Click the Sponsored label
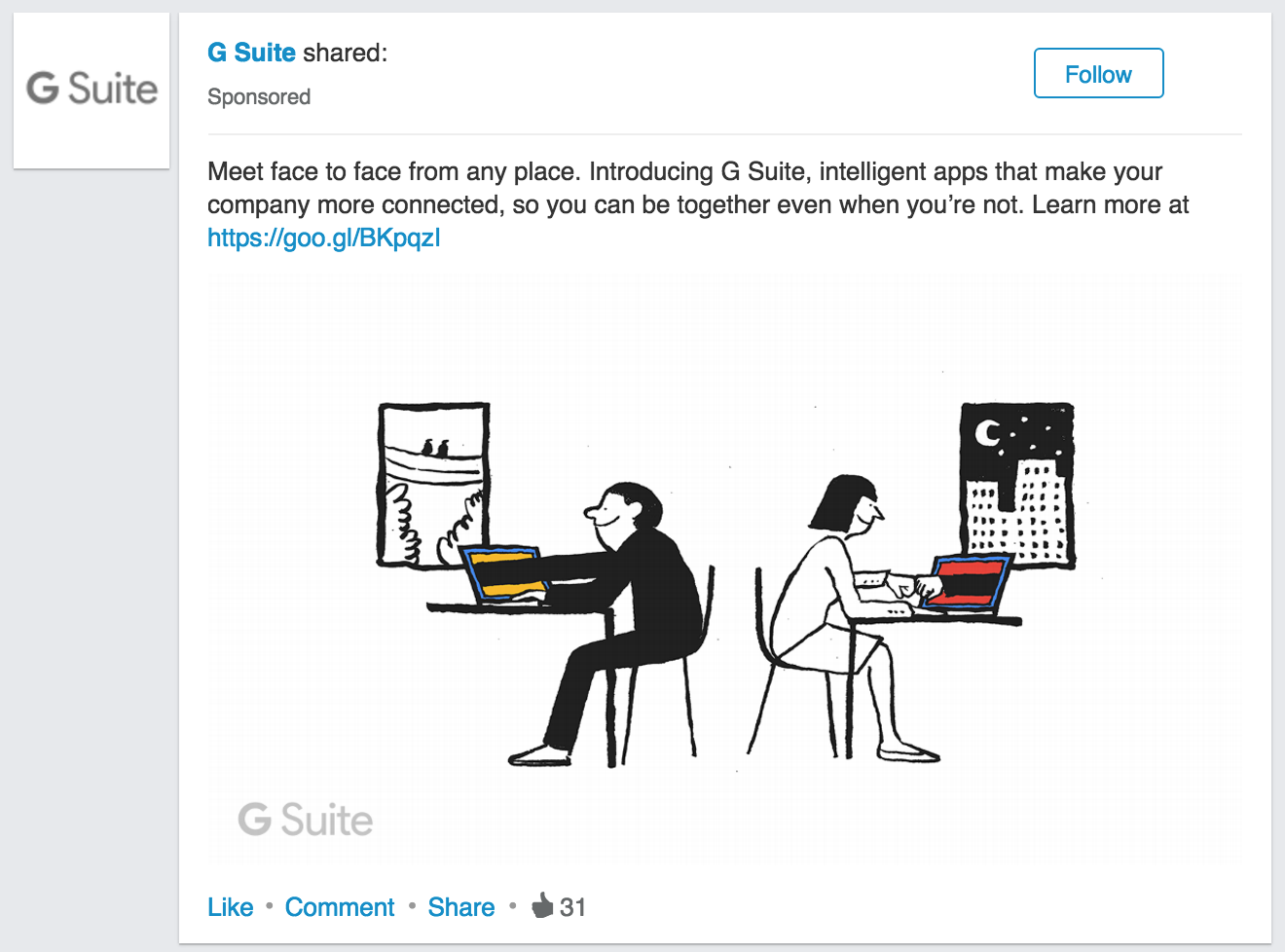This screenshot has width=1285, height=952. pyautogui.click(x=259, y=96)
